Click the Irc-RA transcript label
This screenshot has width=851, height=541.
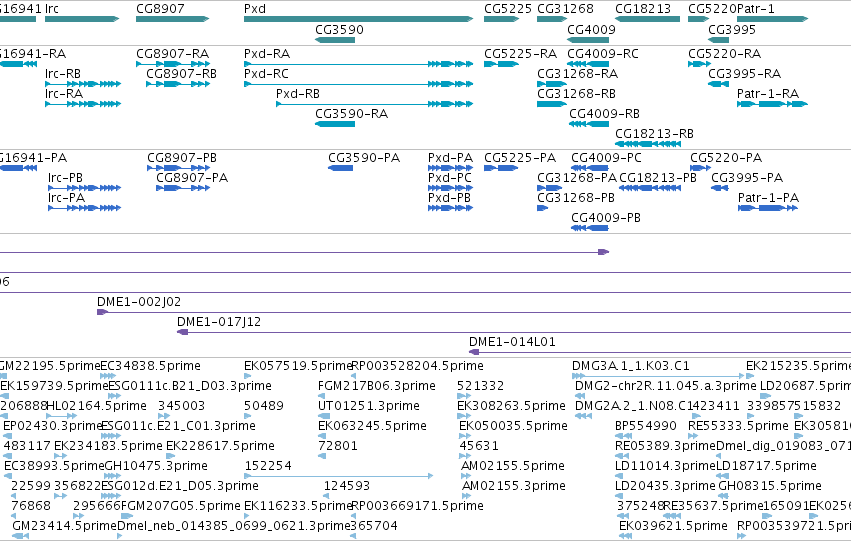pos(64,94)
